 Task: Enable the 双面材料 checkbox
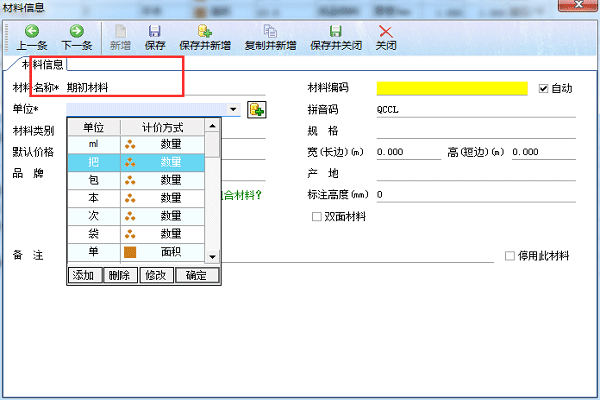(317, 216)
